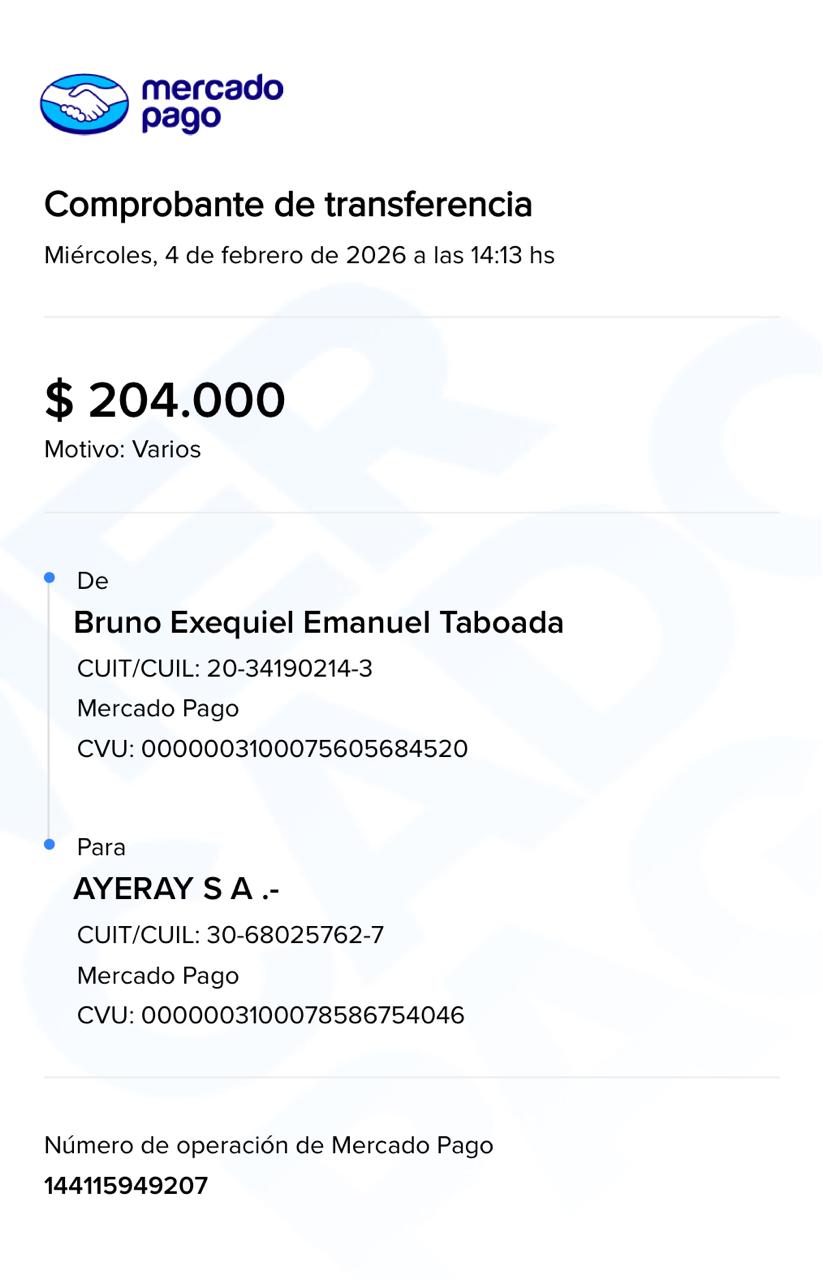Viewport: 823px width, 1280px height.
Task: Select the recipient CVU ending in 754046
Action: pos(270,1015)
